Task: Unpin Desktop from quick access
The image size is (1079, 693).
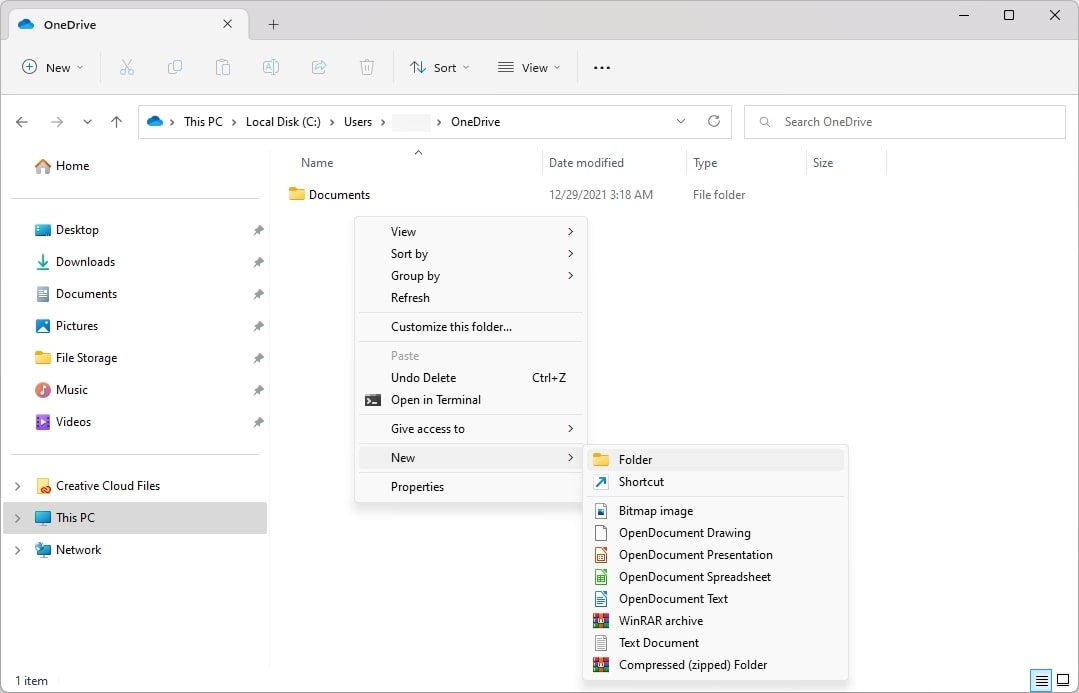Action: 258,230
